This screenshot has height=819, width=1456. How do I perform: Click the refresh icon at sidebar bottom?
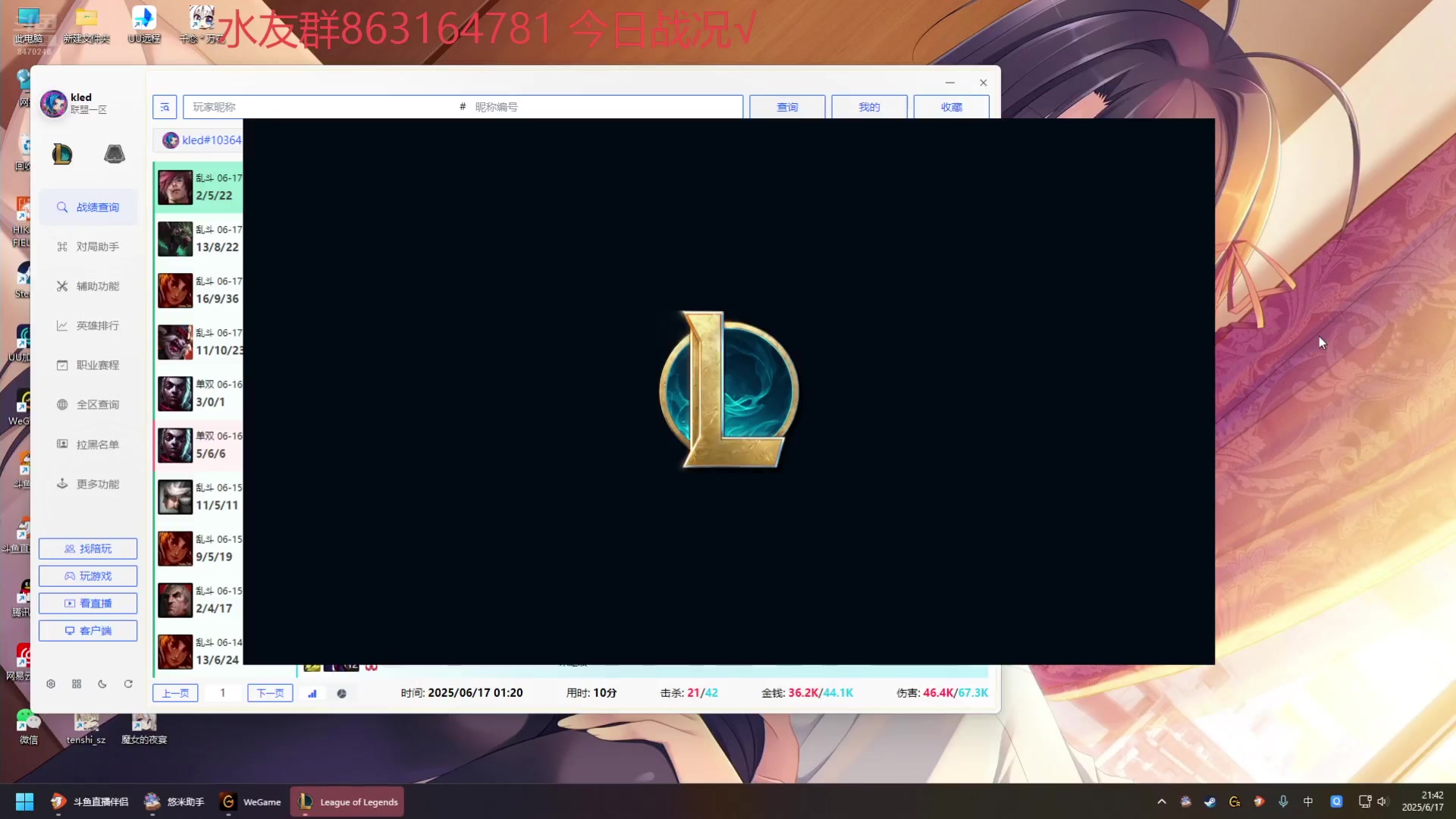click(x=128, y=684)
